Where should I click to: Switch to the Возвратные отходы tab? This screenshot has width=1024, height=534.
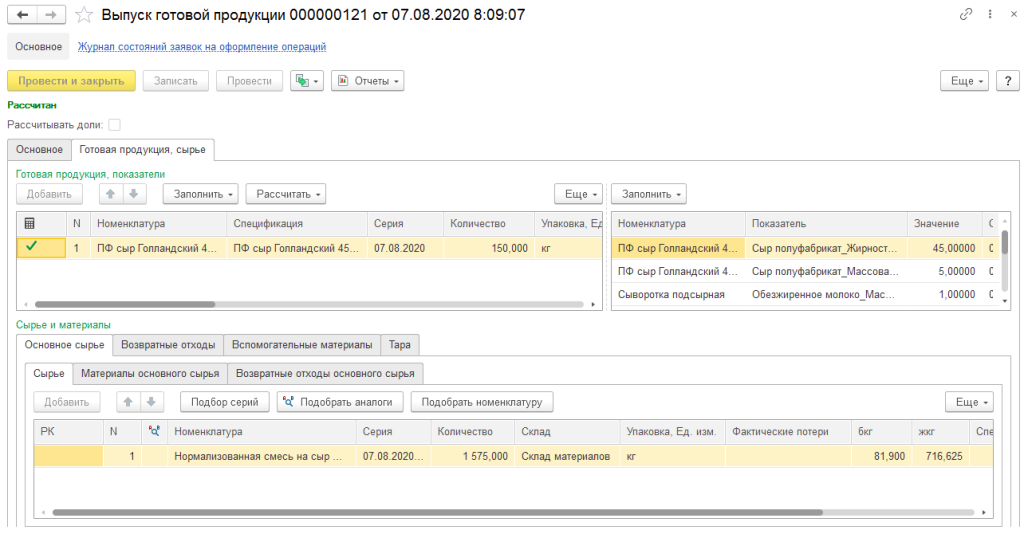coord(167,345)
